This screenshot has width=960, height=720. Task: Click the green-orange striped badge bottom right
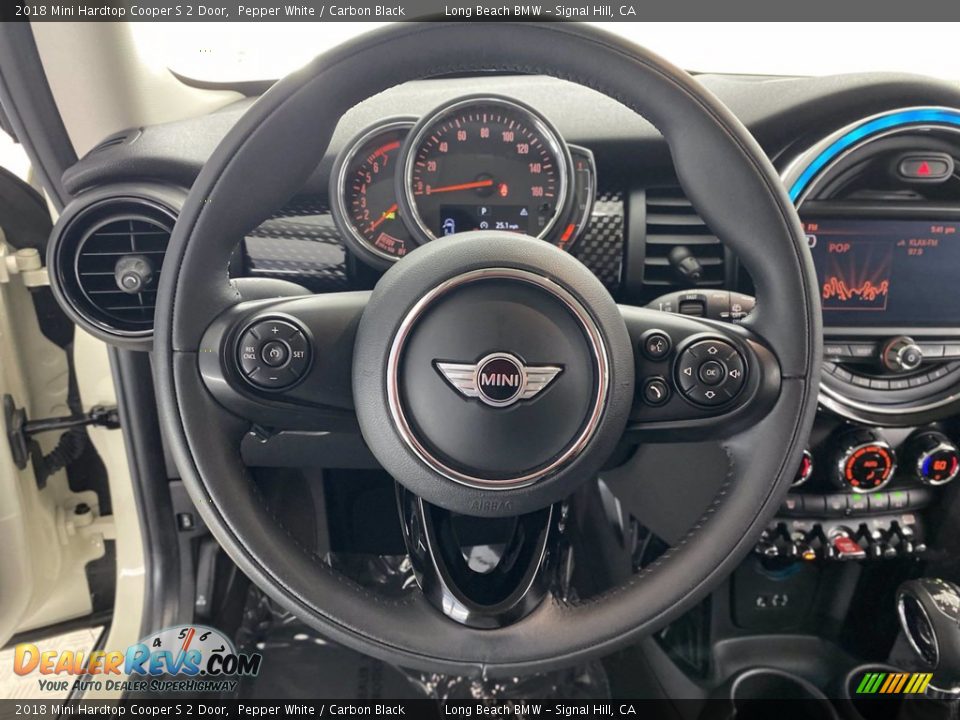coord(894,683)
